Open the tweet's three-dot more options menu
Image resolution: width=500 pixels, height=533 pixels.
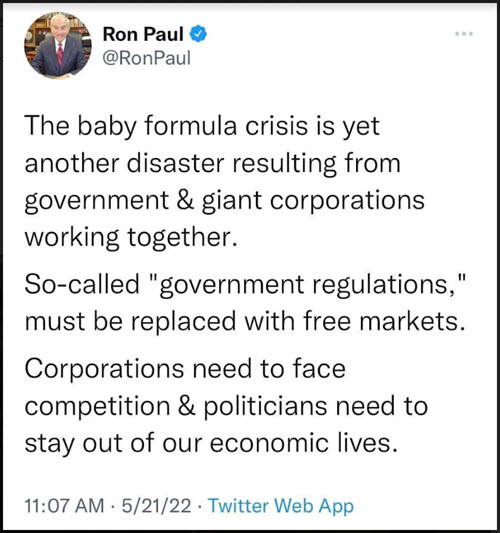tap(464, 34)
